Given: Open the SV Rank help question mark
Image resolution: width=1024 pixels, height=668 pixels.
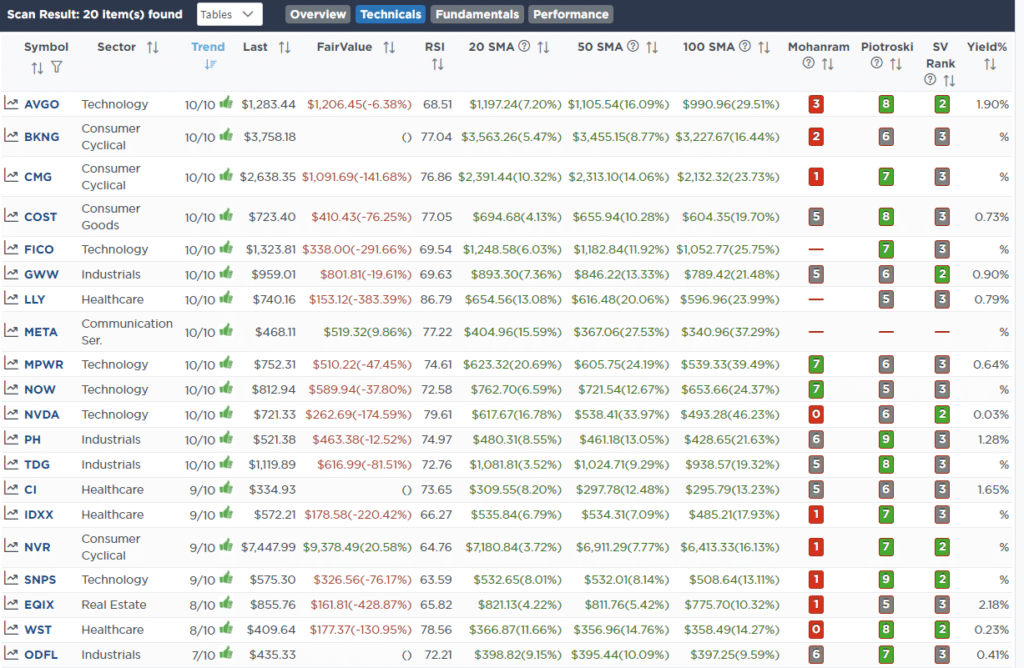Looking at the screenshot, I should point(930,80).
